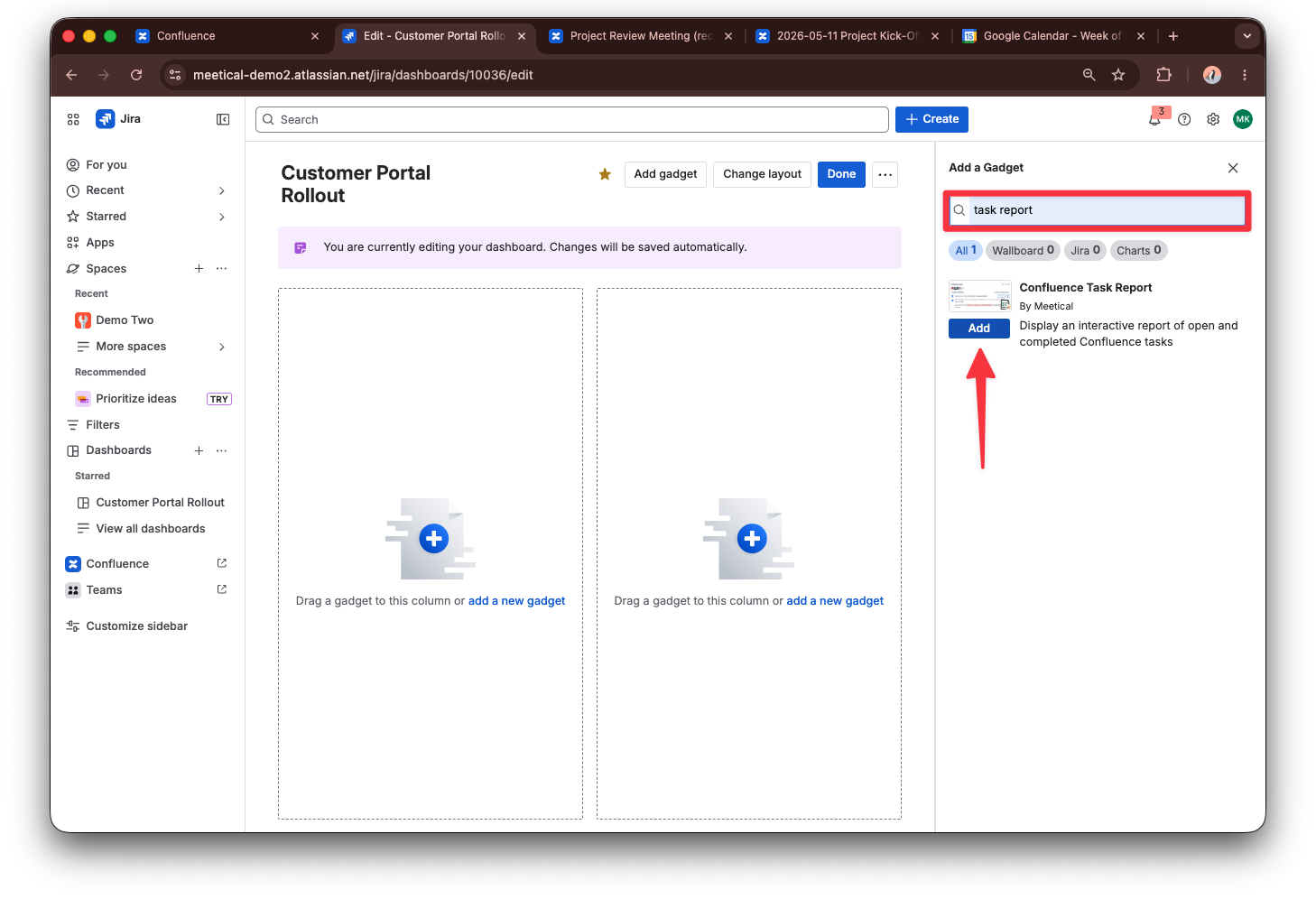Close the Edit - Customer Portal Rollout tab

tap(522, 36)
